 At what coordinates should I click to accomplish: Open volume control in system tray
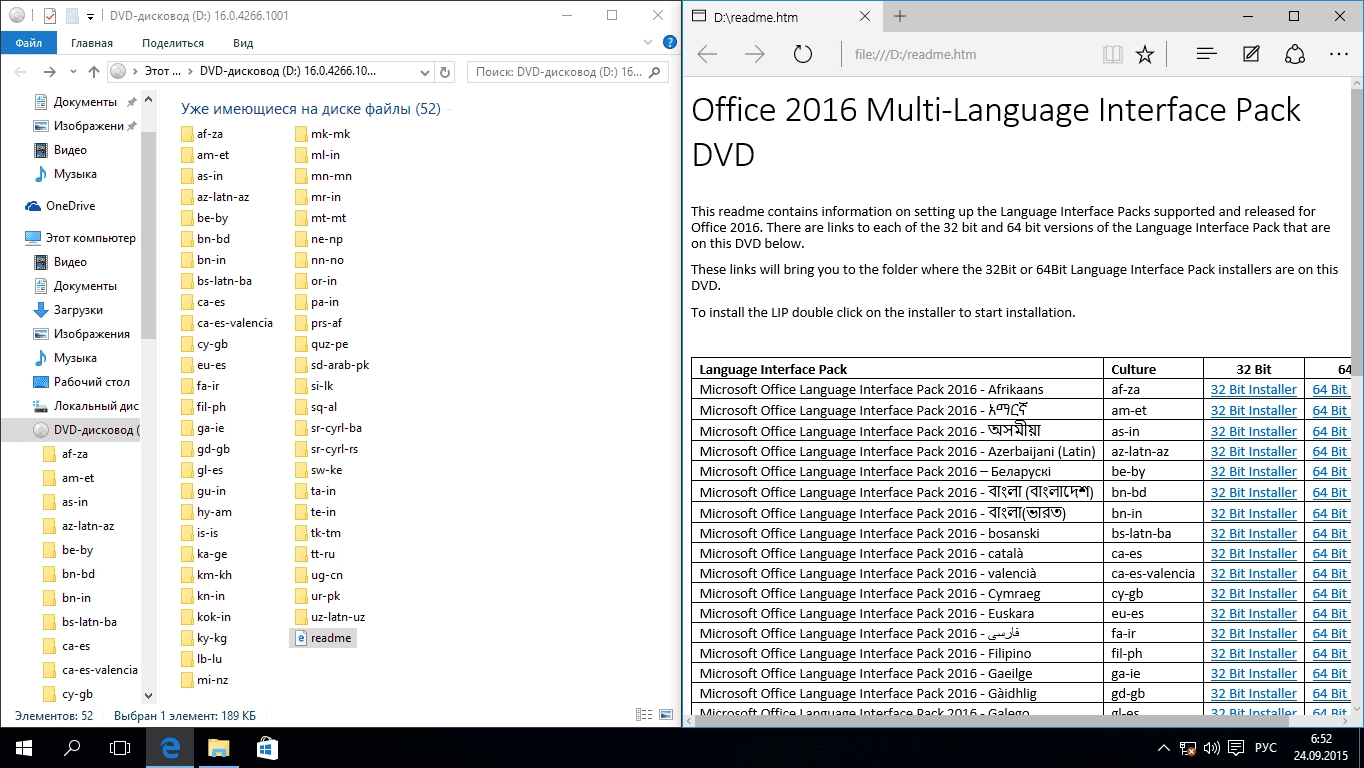[x=1211, y=748]
